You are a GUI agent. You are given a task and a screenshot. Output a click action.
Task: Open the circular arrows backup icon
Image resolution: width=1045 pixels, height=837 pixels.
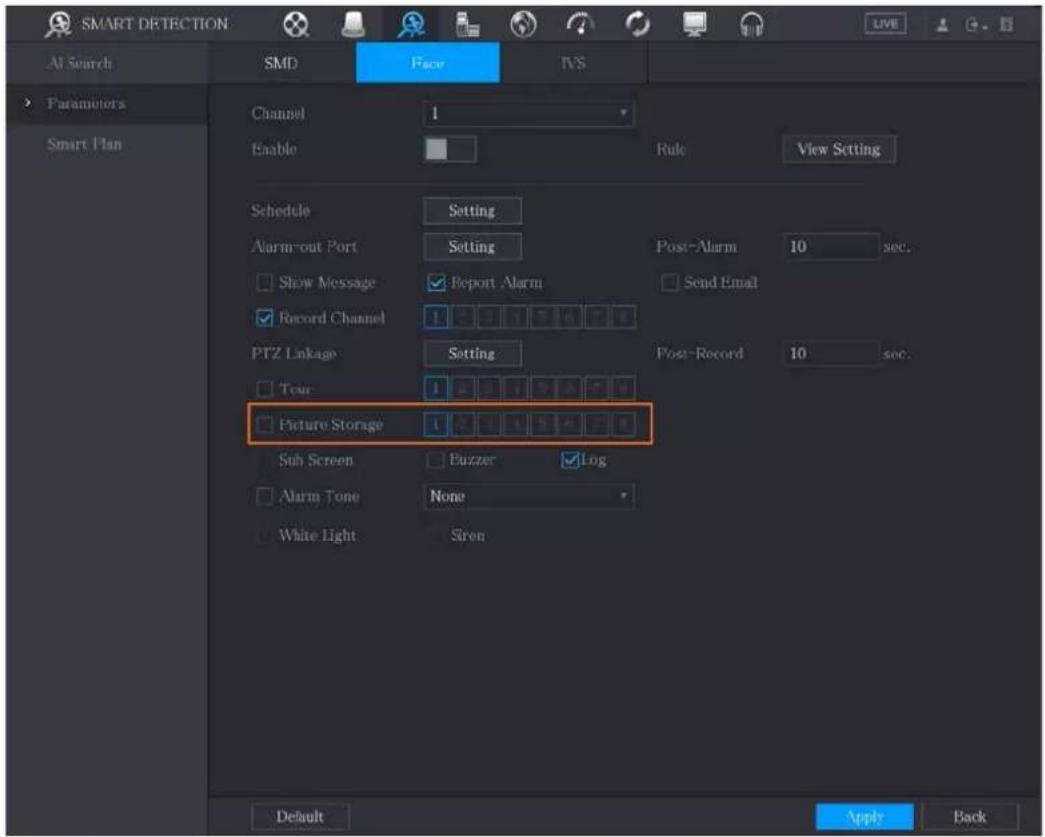pos(638,25)
